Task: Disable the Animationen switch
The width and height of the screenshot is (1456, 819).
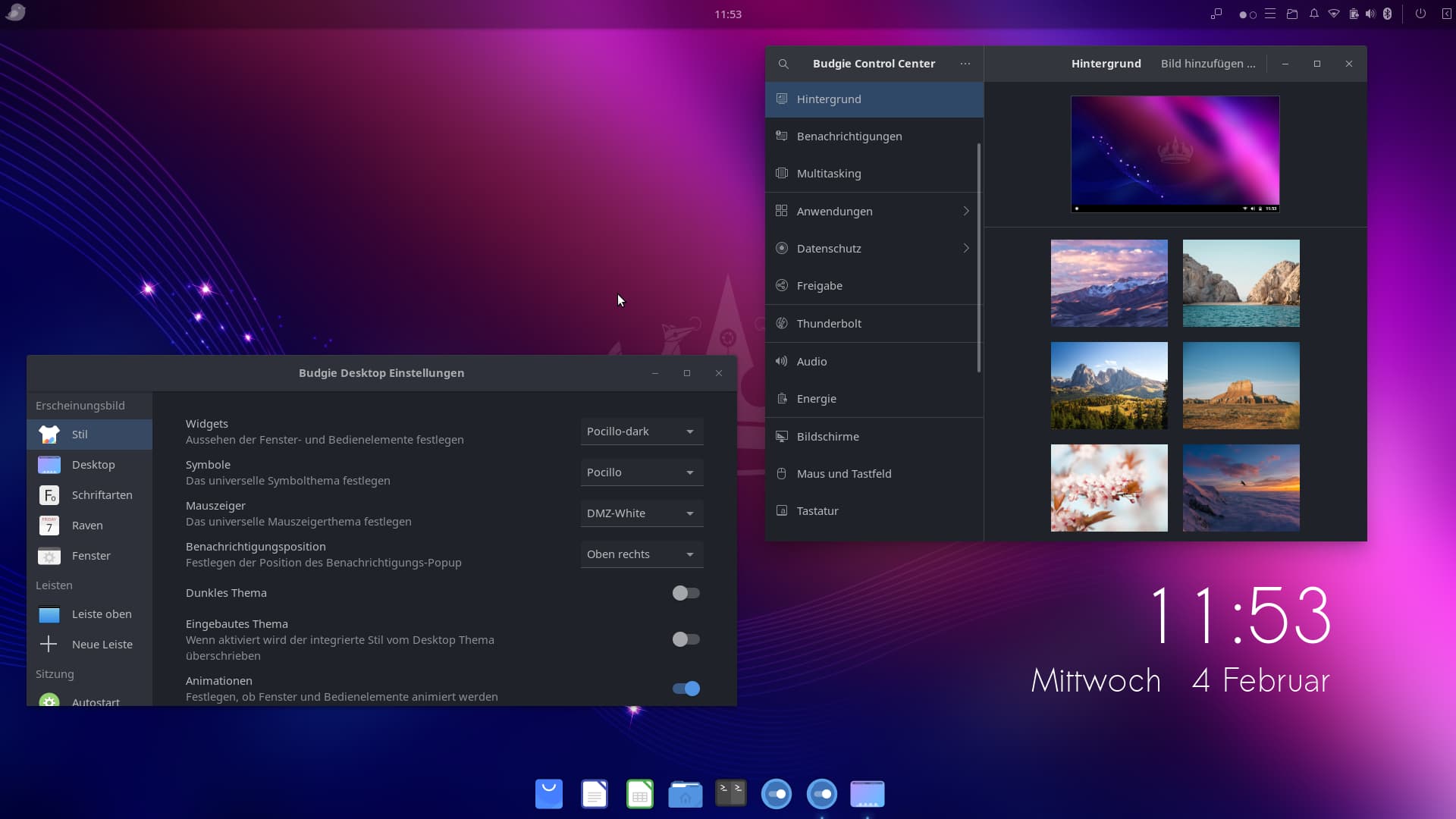Action: pyautogui.click(x=686, y=689)
